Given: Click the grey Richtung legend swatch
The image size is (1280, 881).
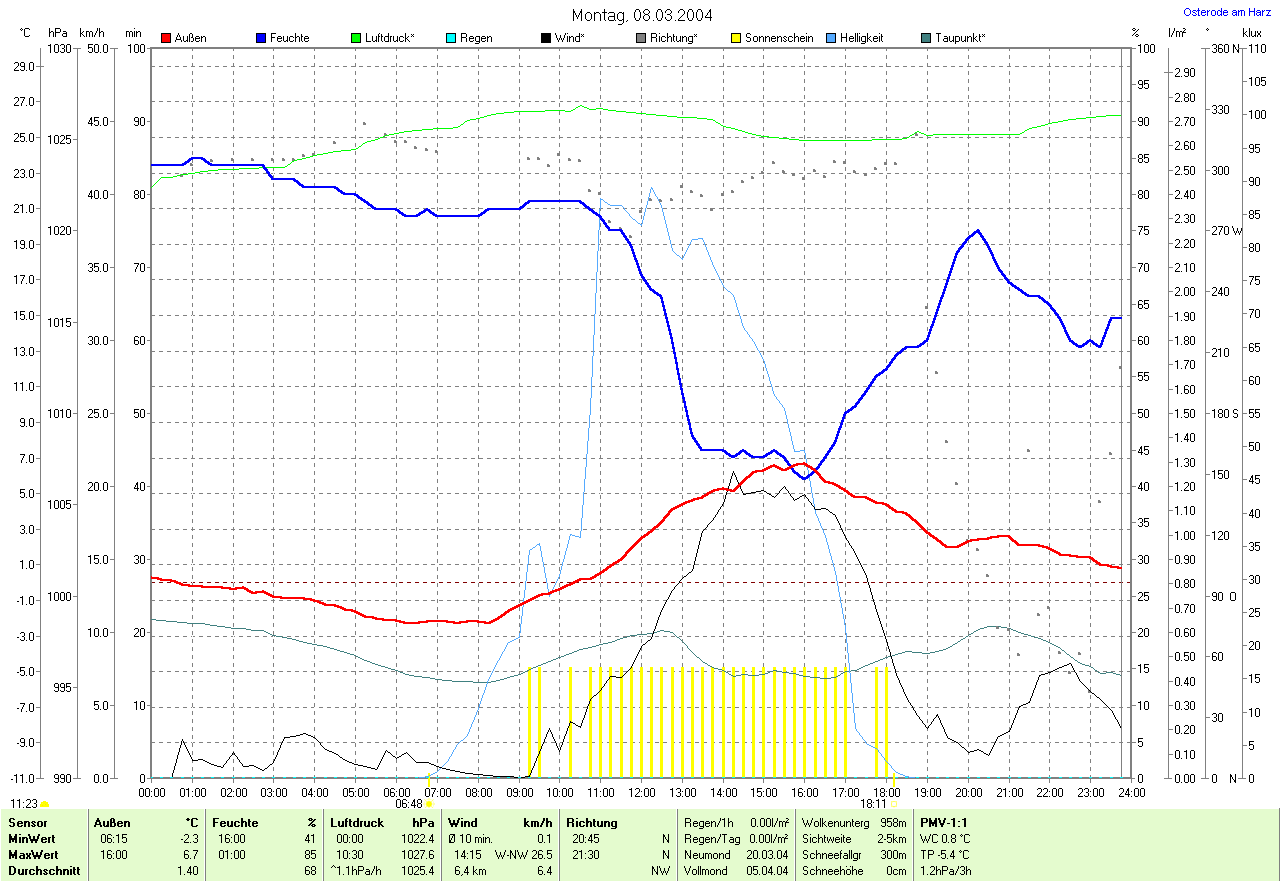Looking at the screenshot, I should click(x=641, y=38).
